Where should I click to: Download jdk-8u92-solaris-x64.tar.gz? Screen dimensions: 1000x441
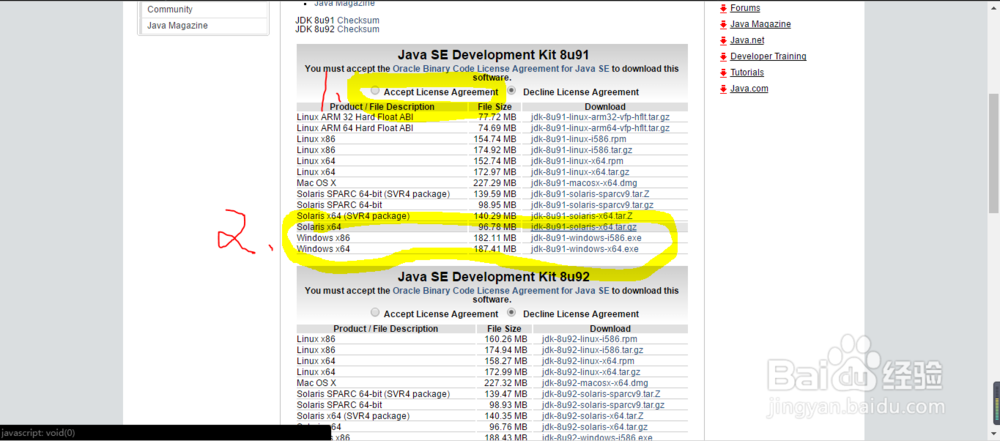(x=594, y=427)
